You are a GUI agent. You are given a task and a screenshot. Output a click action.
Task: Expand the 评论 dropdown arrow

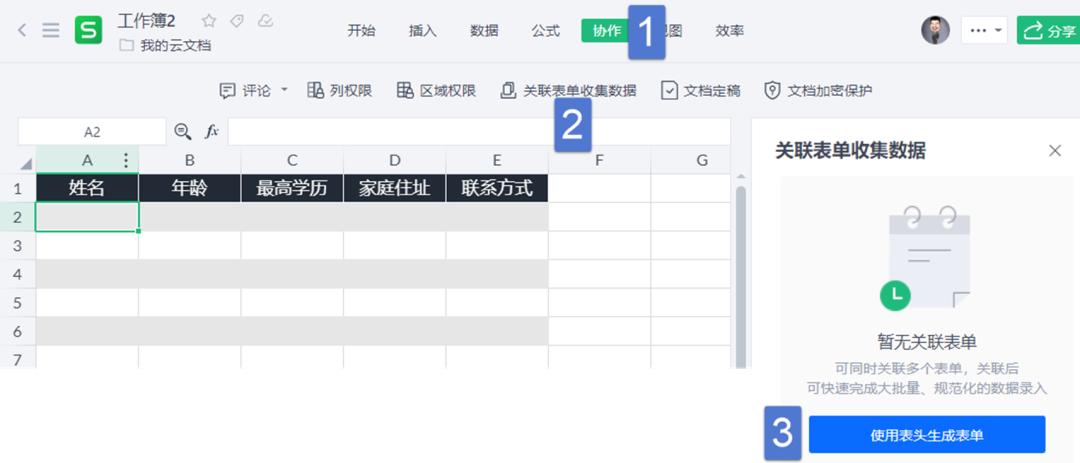[284, 90]
